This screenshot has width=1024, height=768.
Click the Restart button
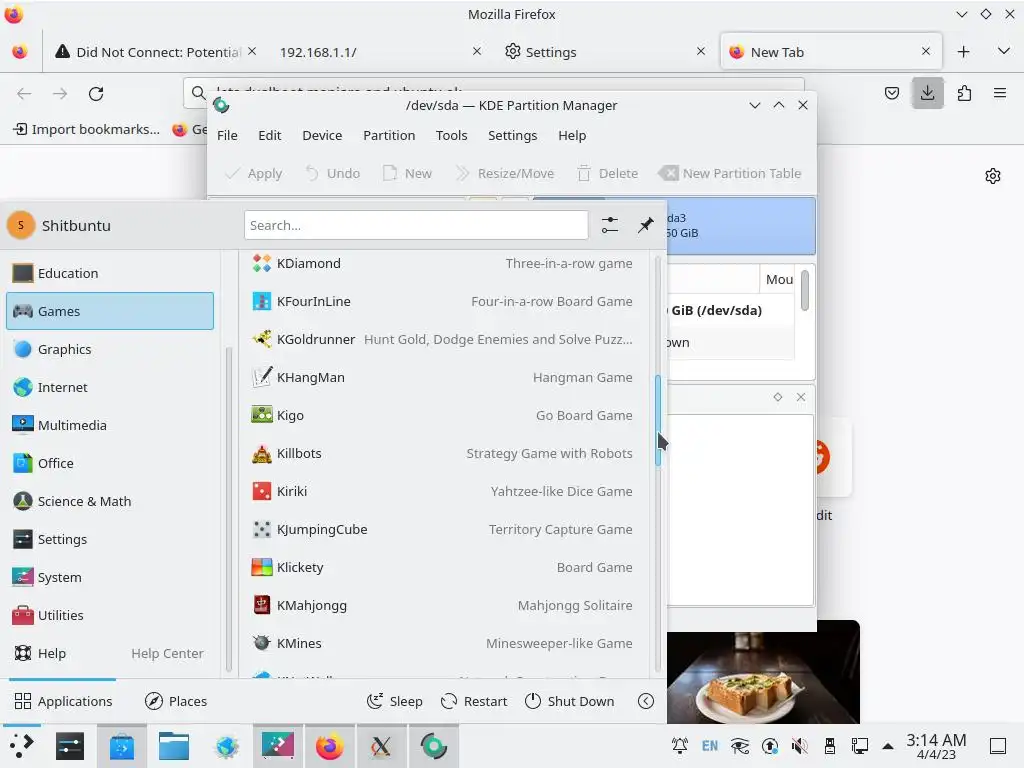pyautogui.click(x=473, y=701)
